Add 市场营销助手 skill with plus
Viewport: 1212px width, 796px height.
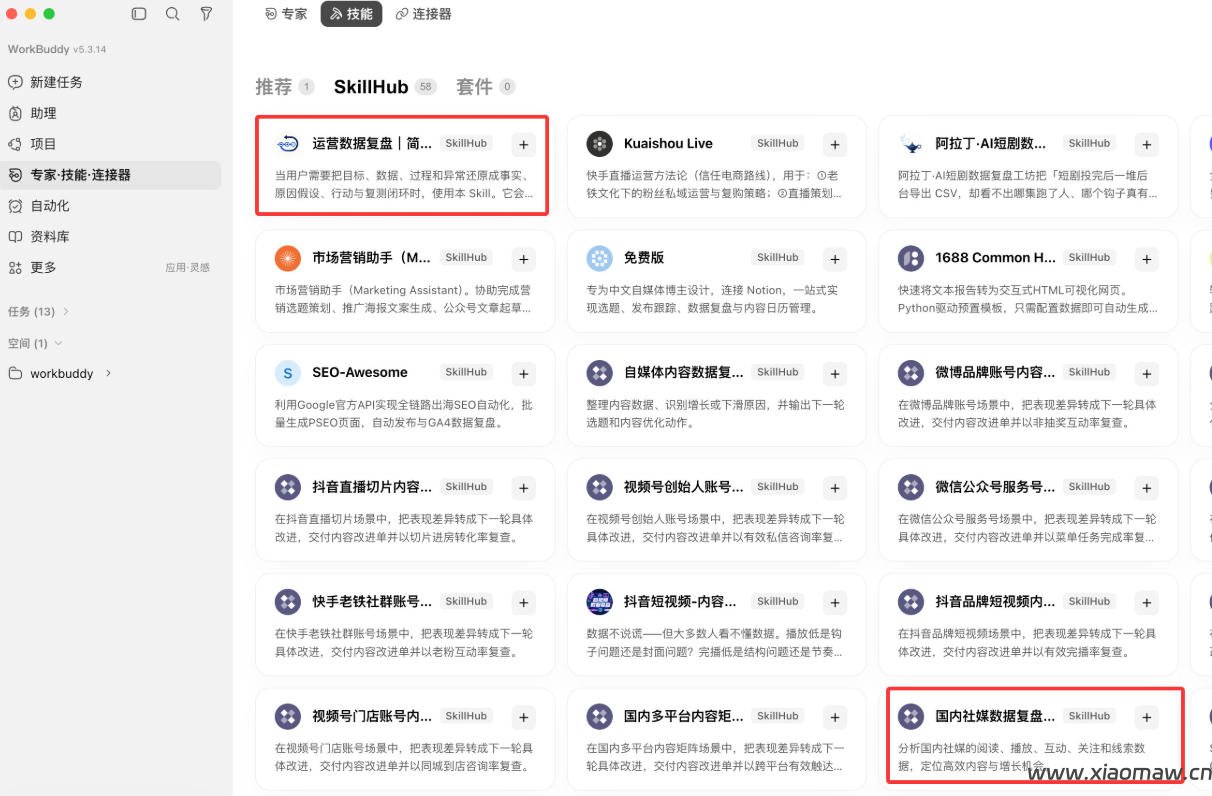click(x=523, y=259)
